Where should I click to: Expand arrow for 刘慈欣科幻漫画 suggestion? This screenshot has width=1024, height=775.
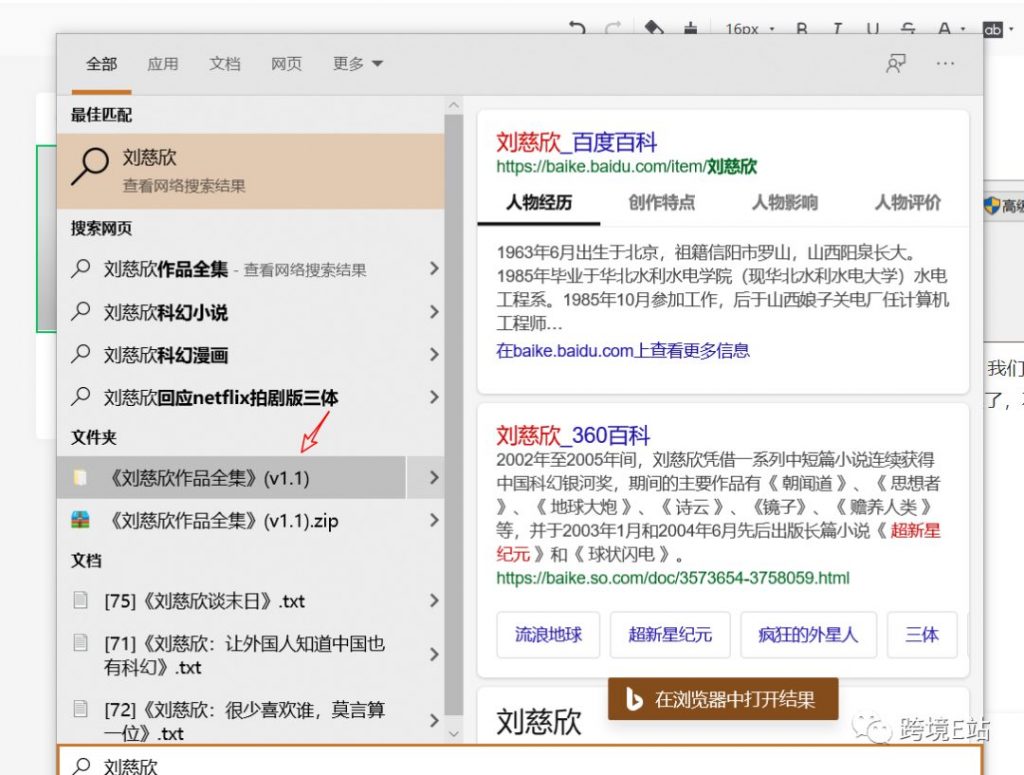pyautogui.click(x=434, y=354)
